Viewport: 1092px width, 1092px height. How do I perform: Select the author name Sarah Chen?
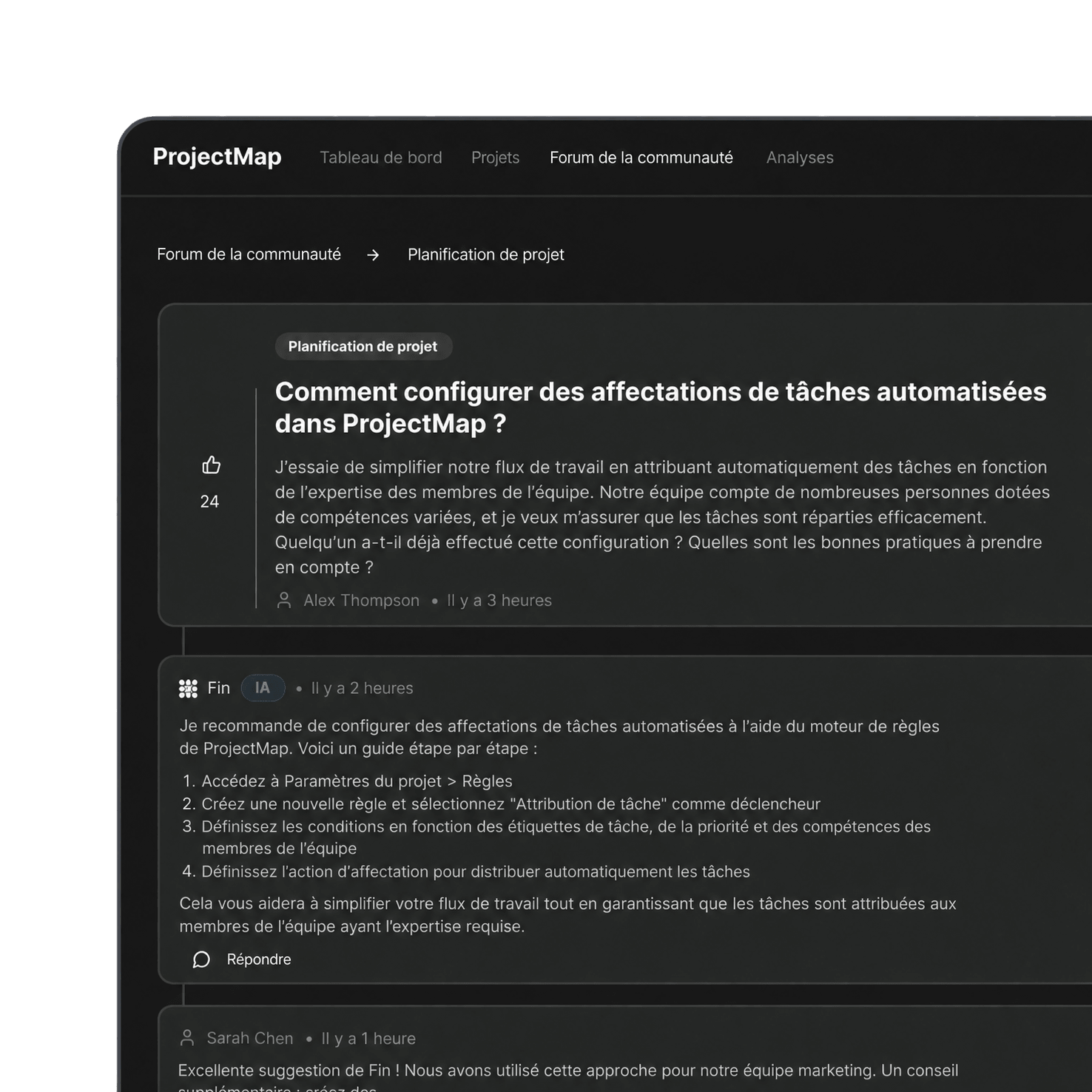250,1038
